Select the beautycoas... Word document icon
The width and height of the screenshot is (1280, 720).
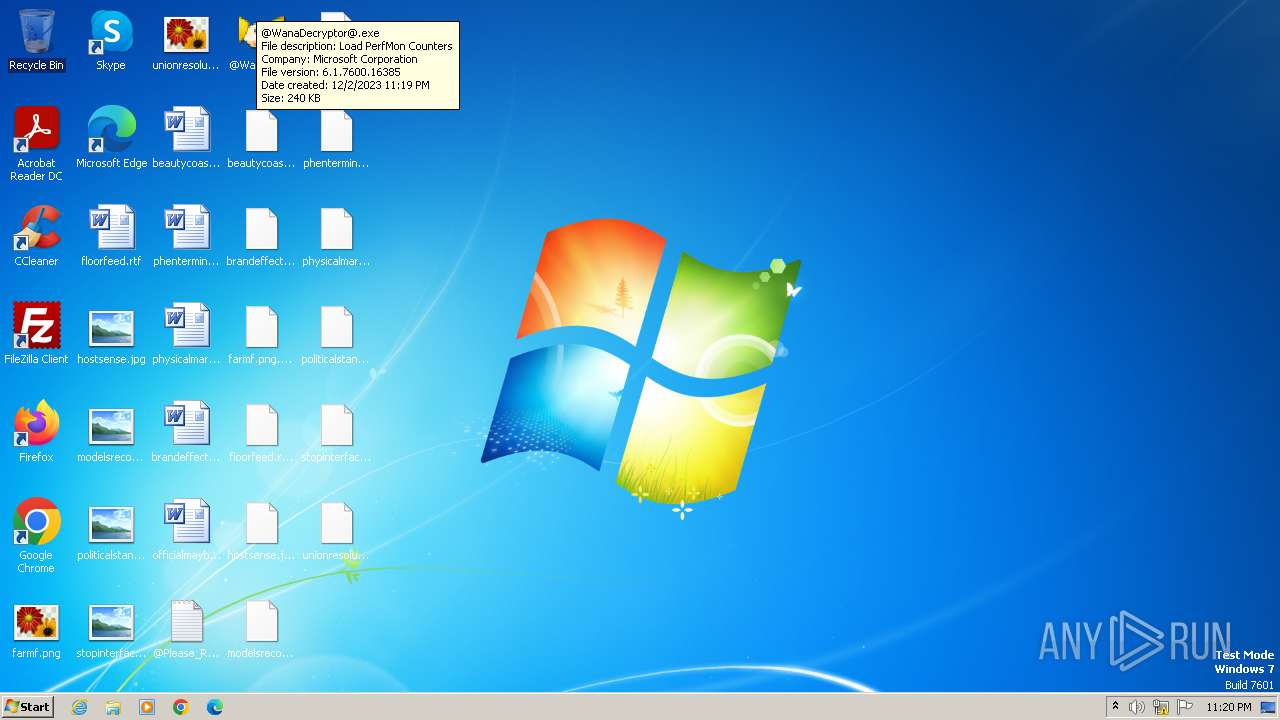(186, 137)
